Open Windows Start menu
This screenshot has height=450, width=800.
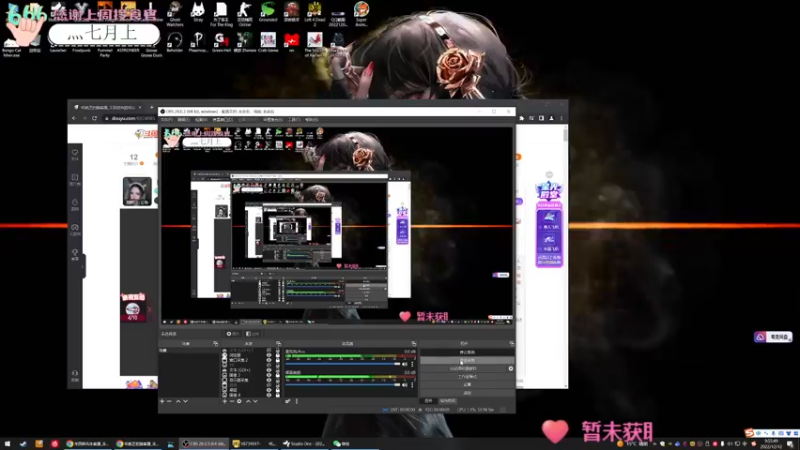[7, 444]
